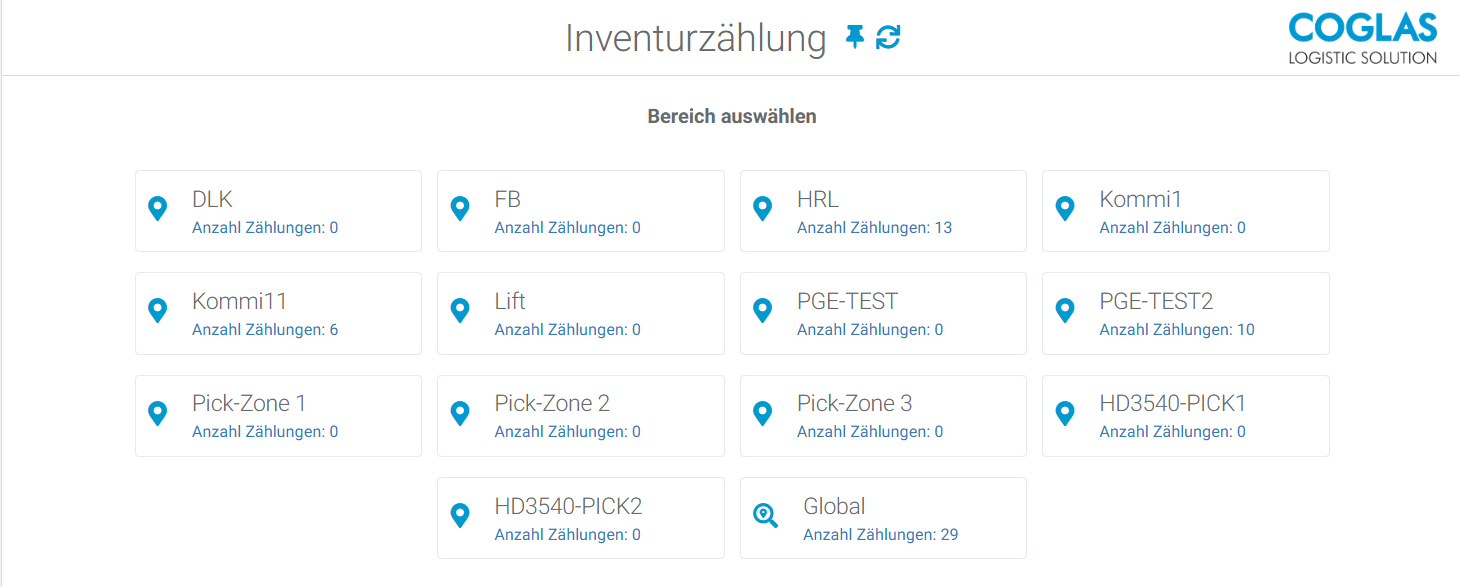Open the FB area card
Screen dimensions: 1460x587
pos(580,210)
